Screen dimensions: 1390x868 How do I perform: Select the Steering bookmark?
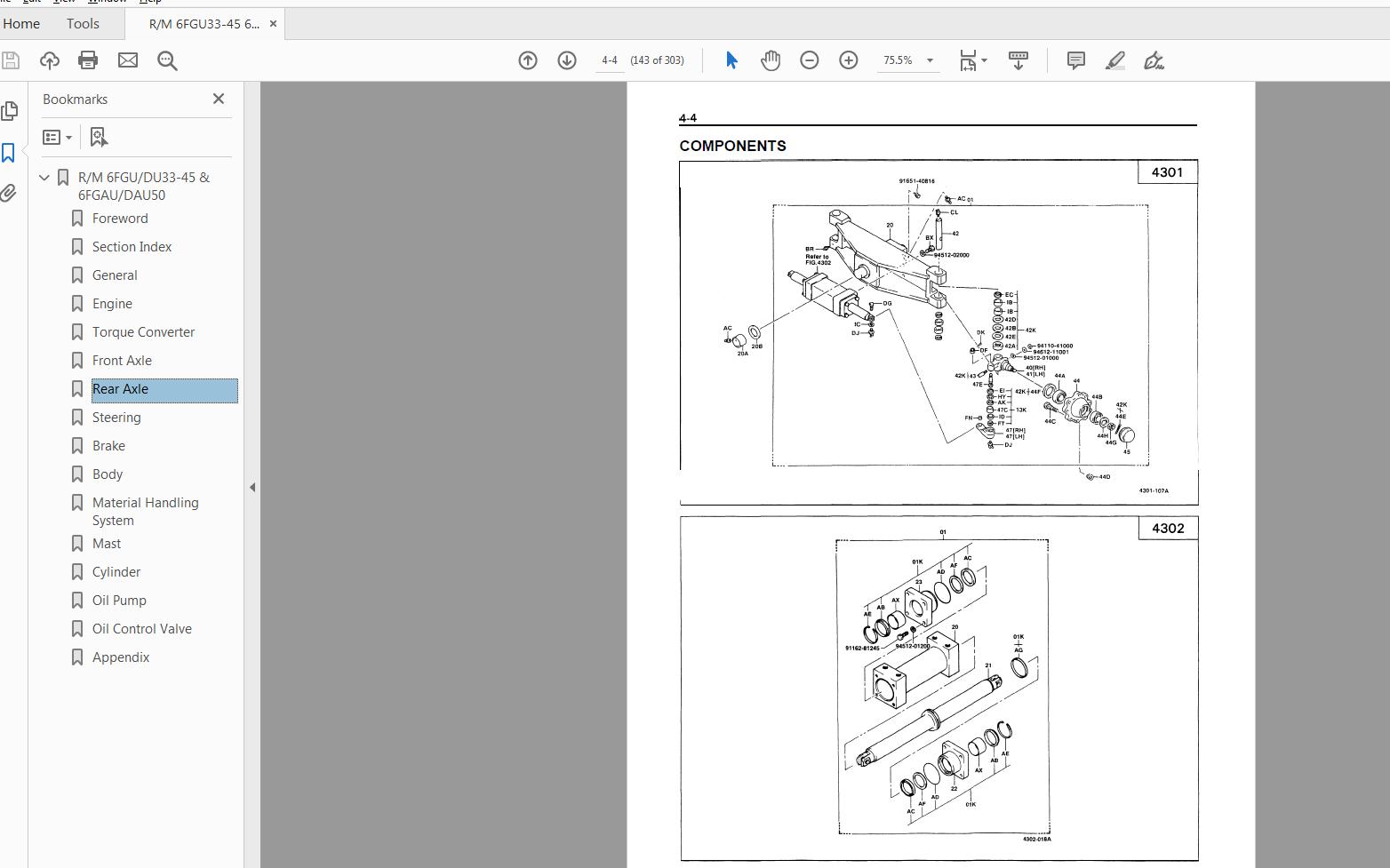tap(116, 417)
